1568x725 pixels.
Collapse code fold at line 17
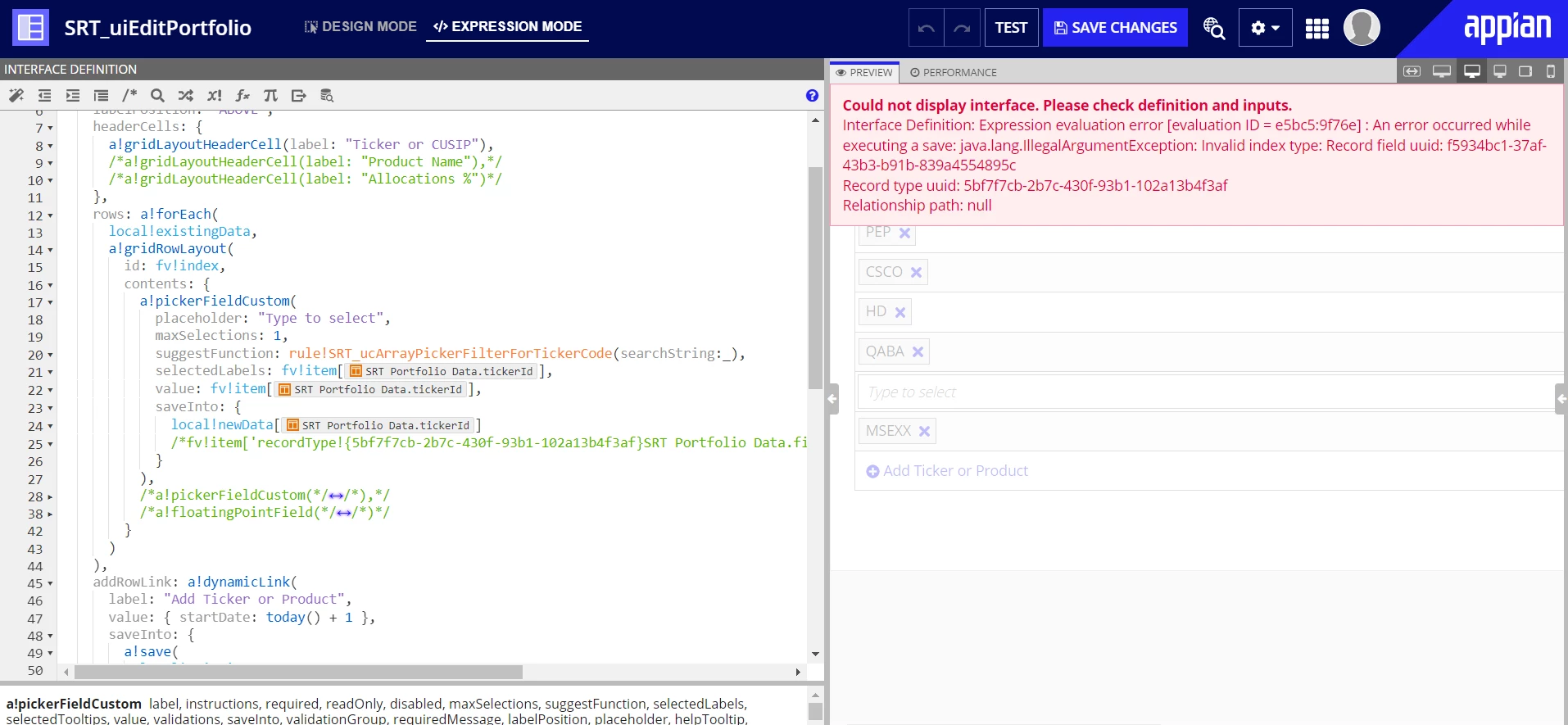click(x=50, y=303)
